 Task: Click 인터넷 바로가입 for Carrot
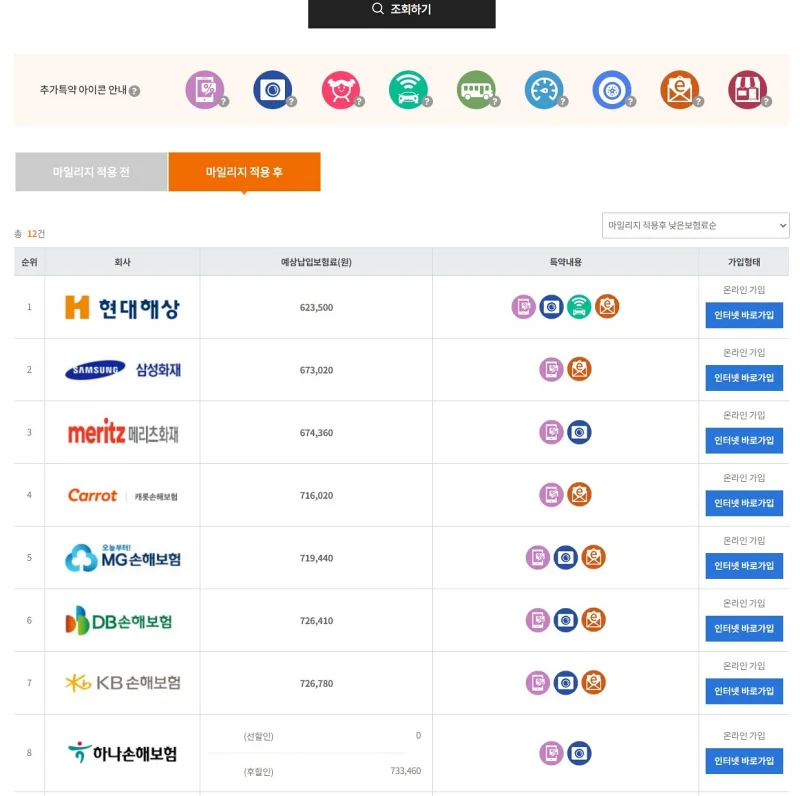[744, 503]
